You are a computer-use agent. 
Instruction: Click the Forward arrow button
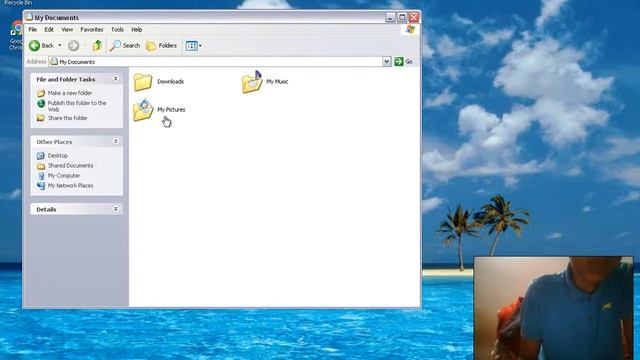[x=73, y=46]
